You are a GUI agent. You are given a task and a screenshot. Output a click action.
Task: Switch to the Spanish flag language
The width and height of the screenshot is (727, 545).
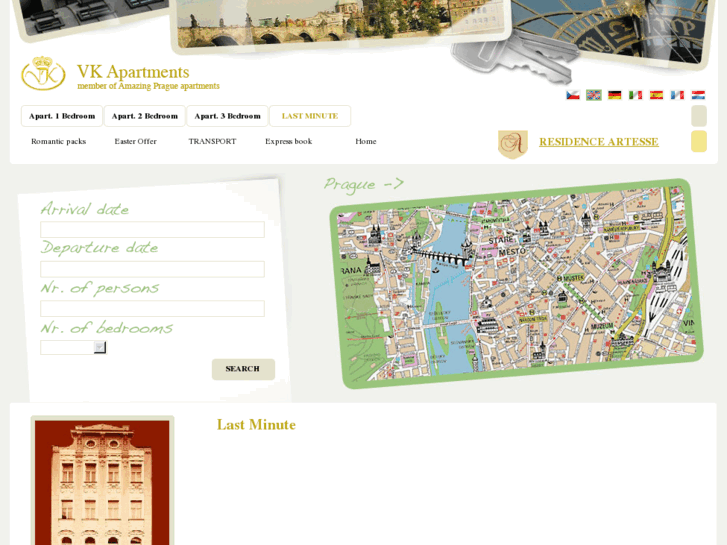(x=656, y=95)
